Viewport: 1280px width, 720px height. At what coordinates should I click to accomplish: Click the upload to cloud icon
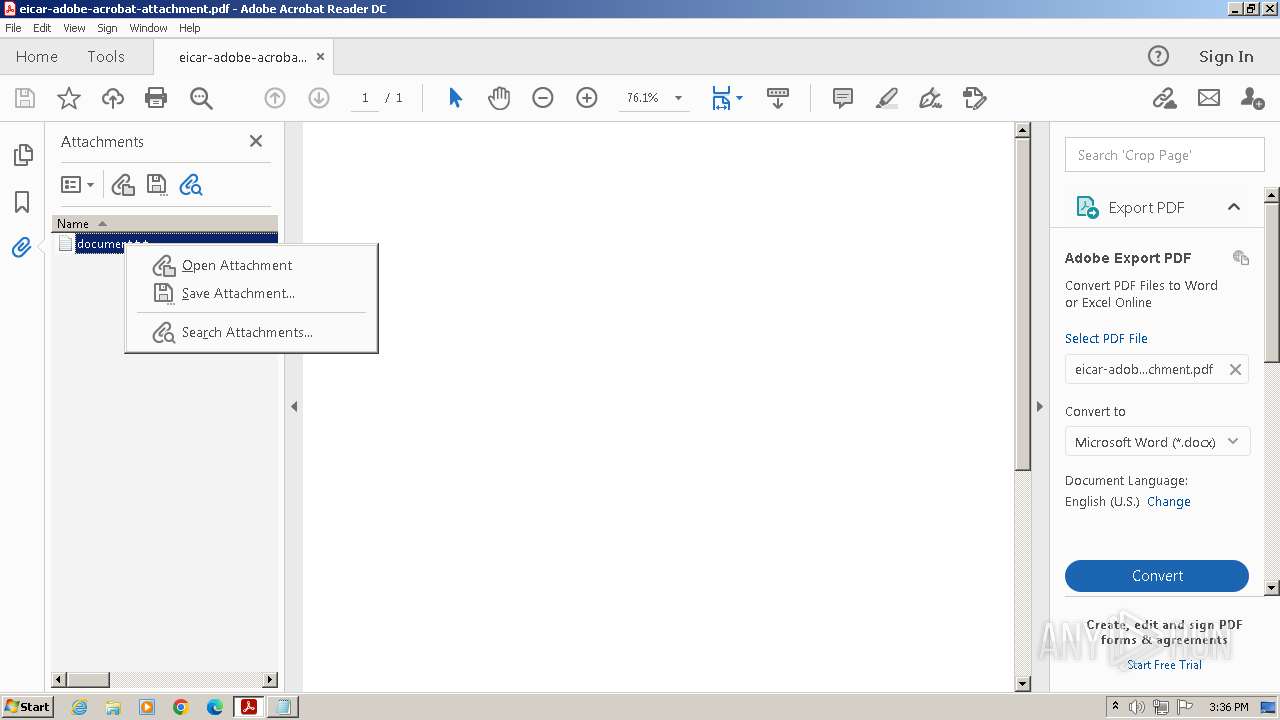coord(113,98)
